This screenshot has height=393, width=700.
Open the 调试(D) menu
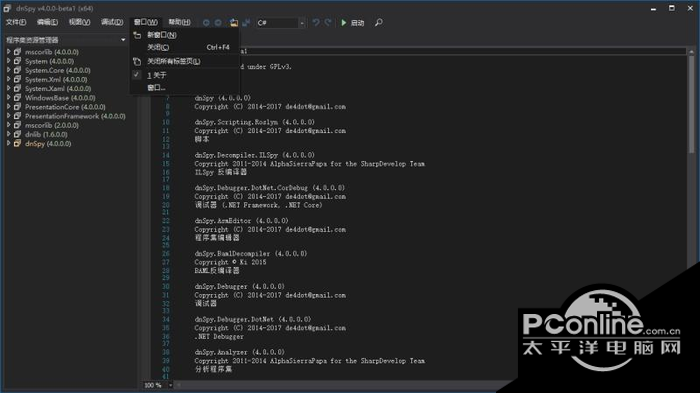pos(112,22)
